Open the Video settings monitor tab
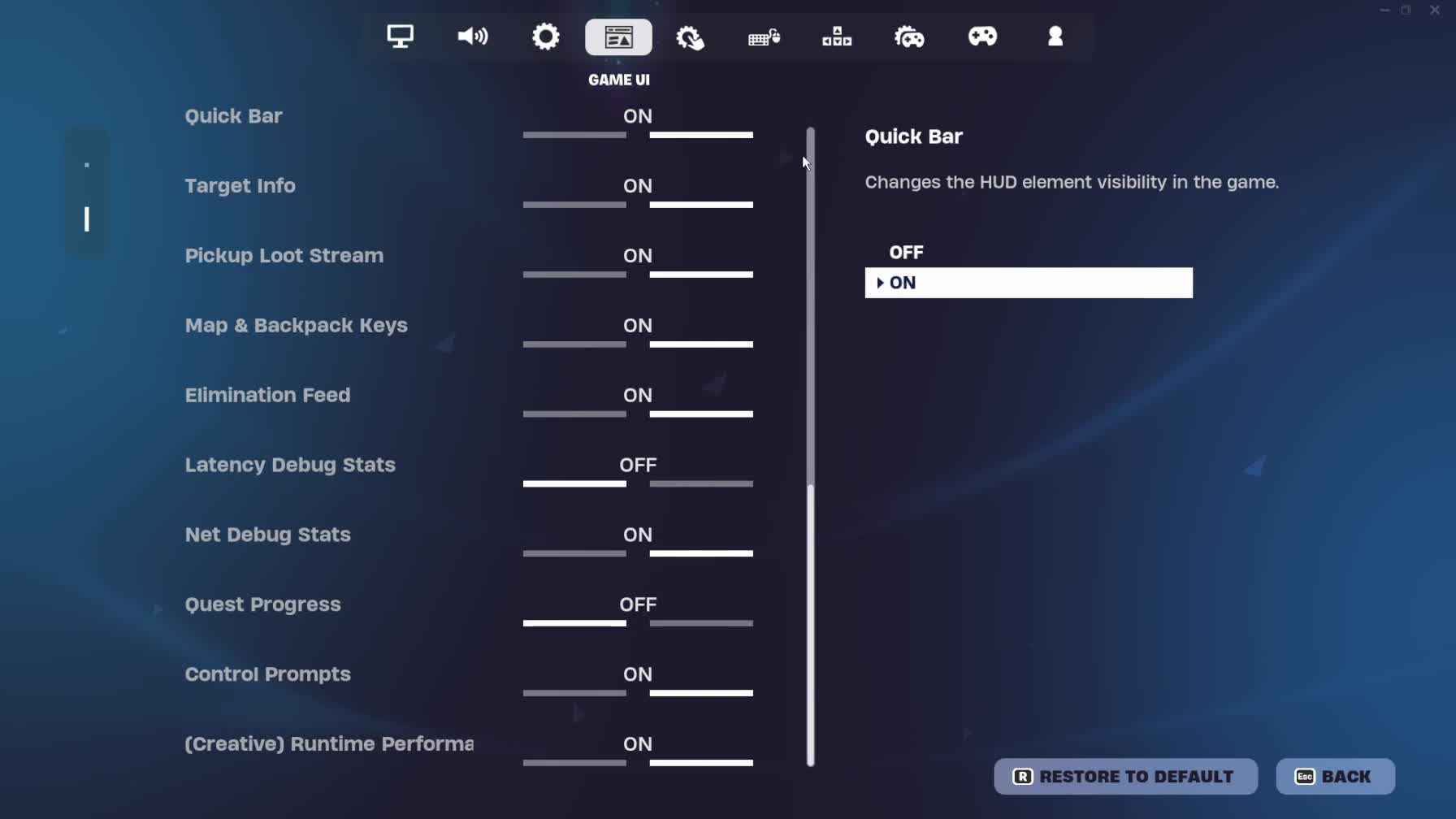Viewport: 1456px width, 819px height. click(x=400, y=37)
